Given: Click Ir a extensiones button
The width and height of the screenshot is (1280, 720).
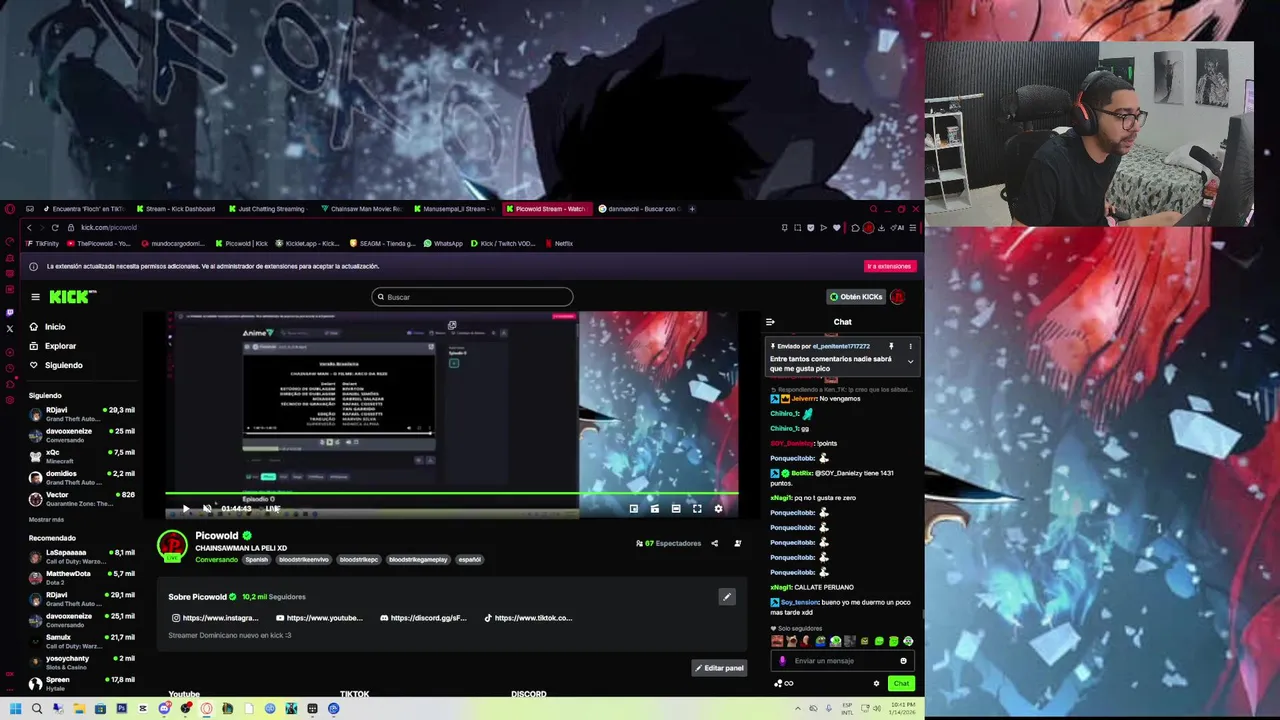Looking at the screenshot, I should pyautogui.click(x=889, y=267).
